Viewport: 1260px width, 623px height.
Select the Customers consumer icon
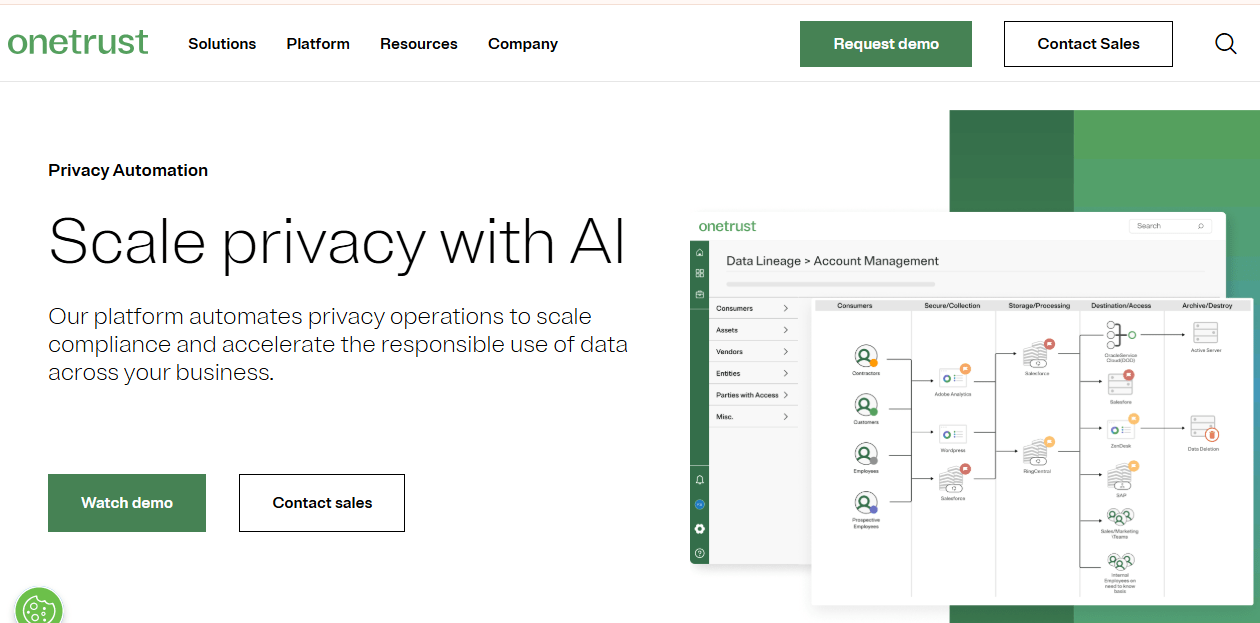(x=866, y=405)
